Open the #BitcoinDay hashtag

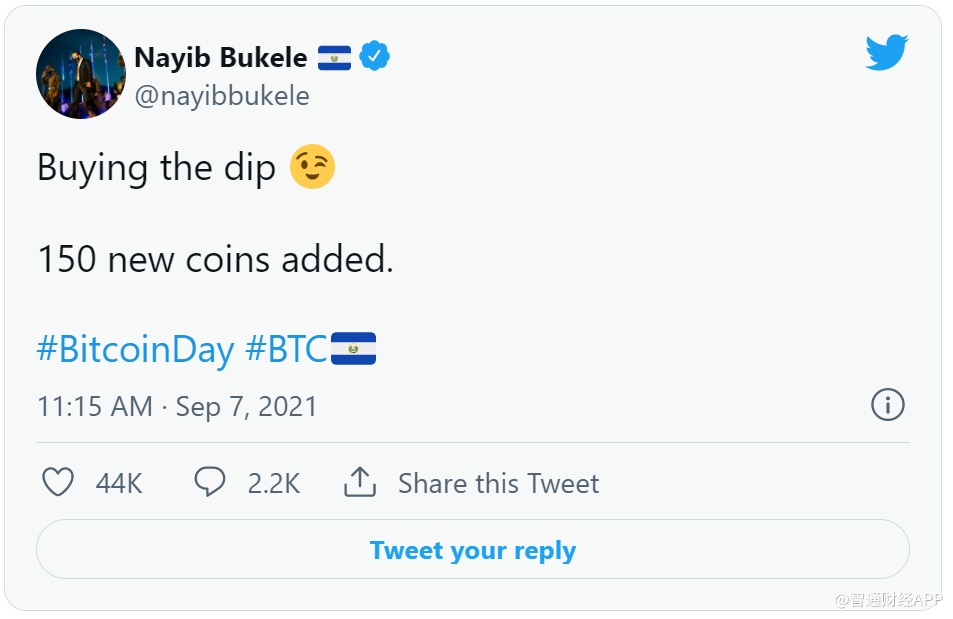tap(135, 349)
